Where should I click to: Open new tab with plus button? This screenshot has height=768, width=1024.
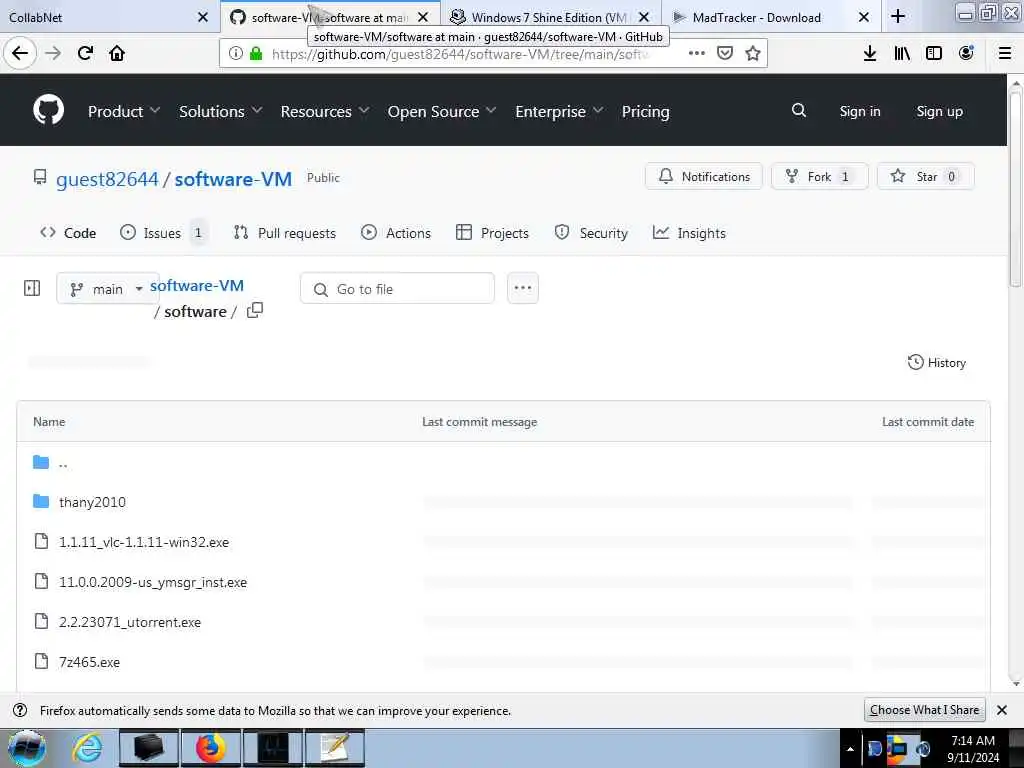[x=898, y=16]
